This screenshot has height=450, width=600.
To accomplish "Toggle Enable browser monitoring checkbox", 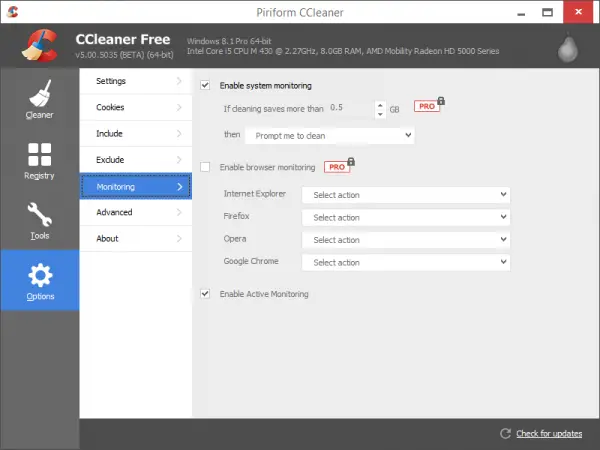I will tap(205, 167).
